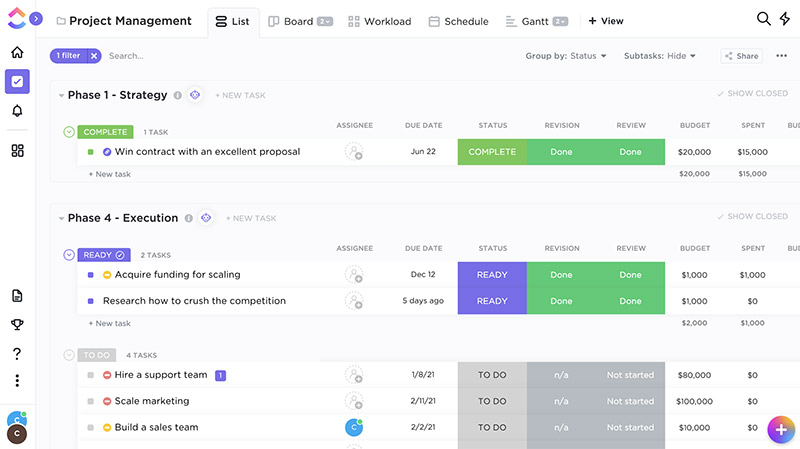Switch to the Board view tab
This screenshot has width=800, height=449.
[298, 21]
